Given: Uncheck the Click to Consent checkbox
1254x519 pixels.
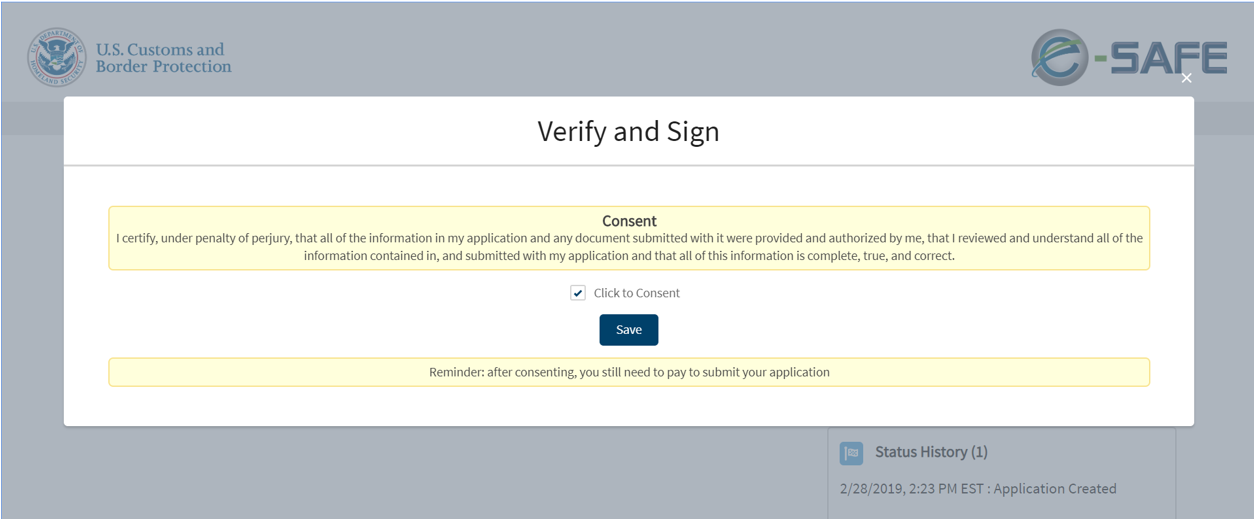Looking at the screenshot, I should coord(578,293).
